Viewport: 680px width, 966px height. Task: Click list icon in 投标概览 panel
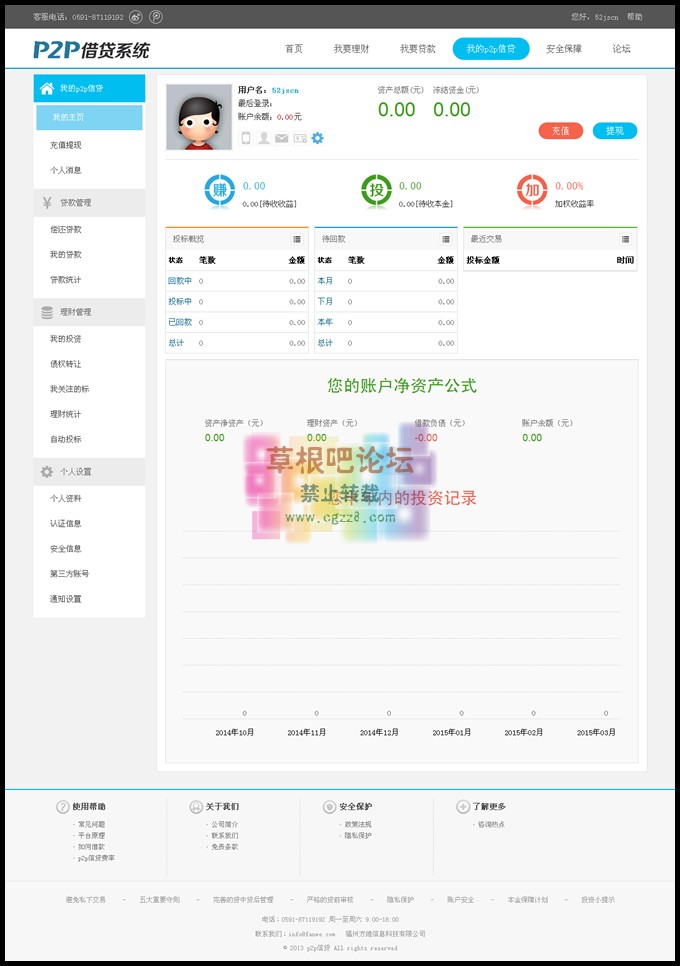(x=297, y=239)
